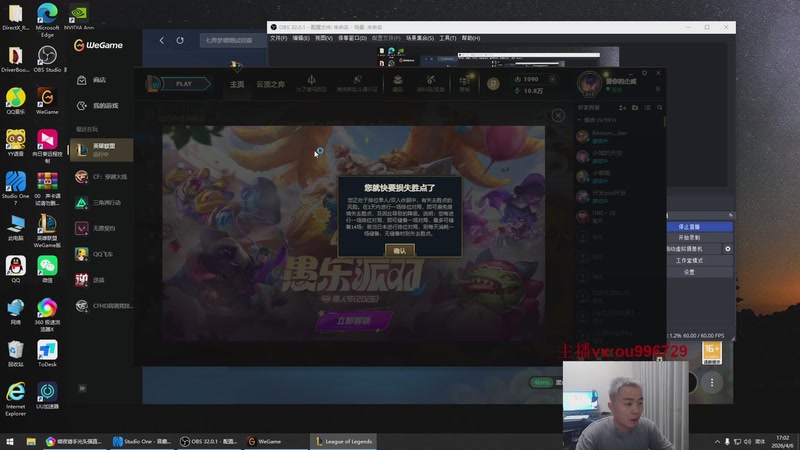Image resolution: width=800 pixels, height=450 pixels.
Task: Add RP with the plus button beside 1090
Action: (x=552, y=79)
